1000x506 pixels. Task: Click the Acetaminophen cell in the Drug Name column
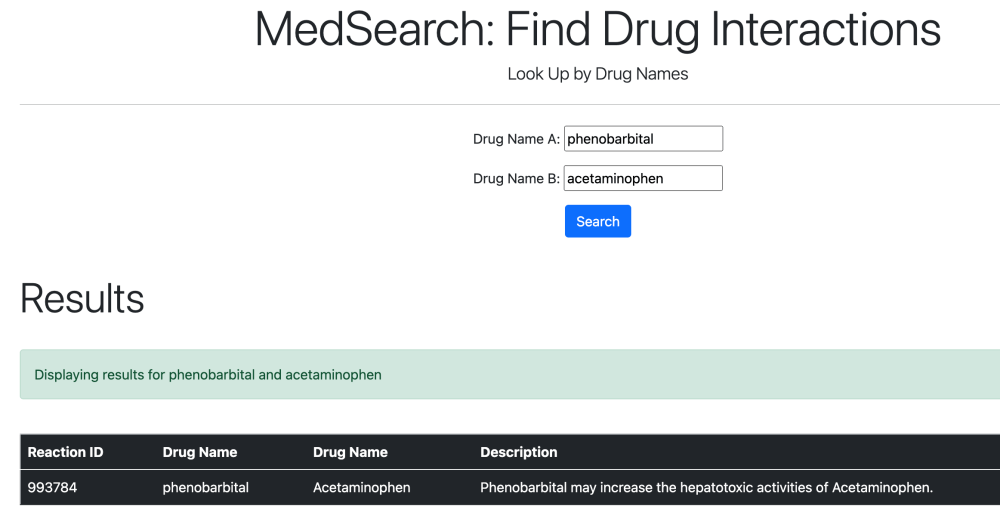coord(362,488)
